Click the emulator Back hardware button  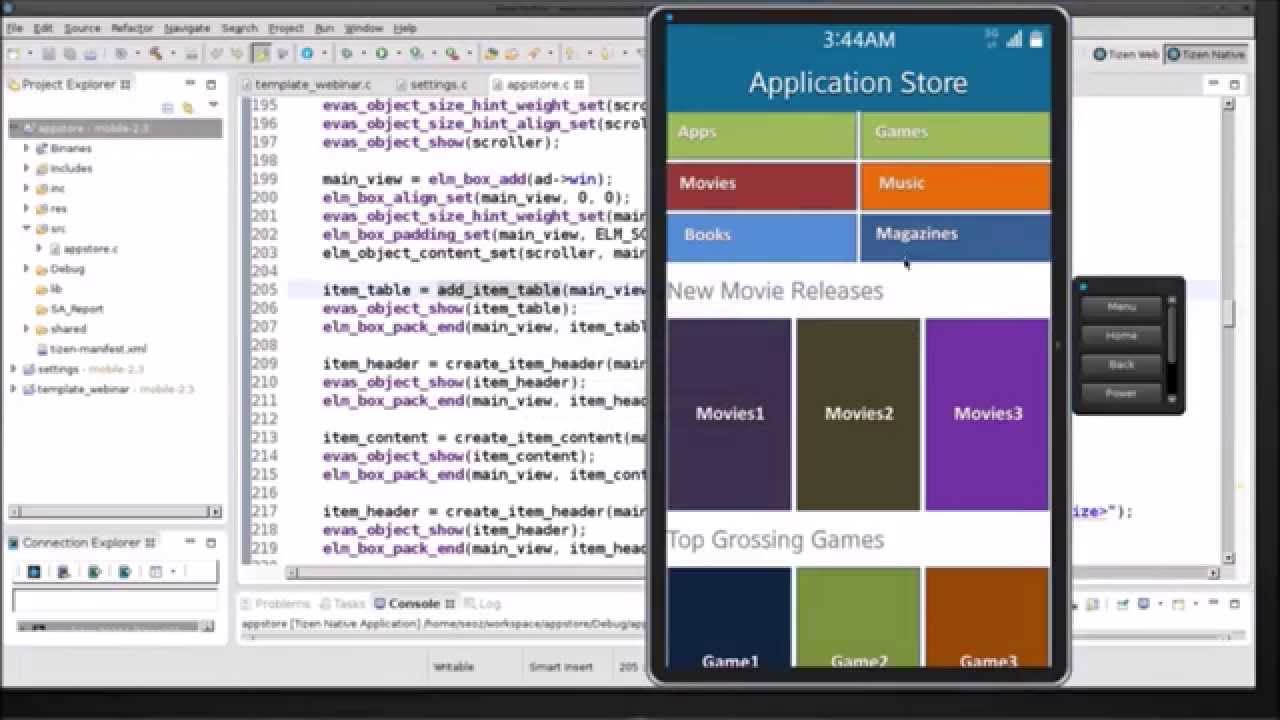point(1121,364)
